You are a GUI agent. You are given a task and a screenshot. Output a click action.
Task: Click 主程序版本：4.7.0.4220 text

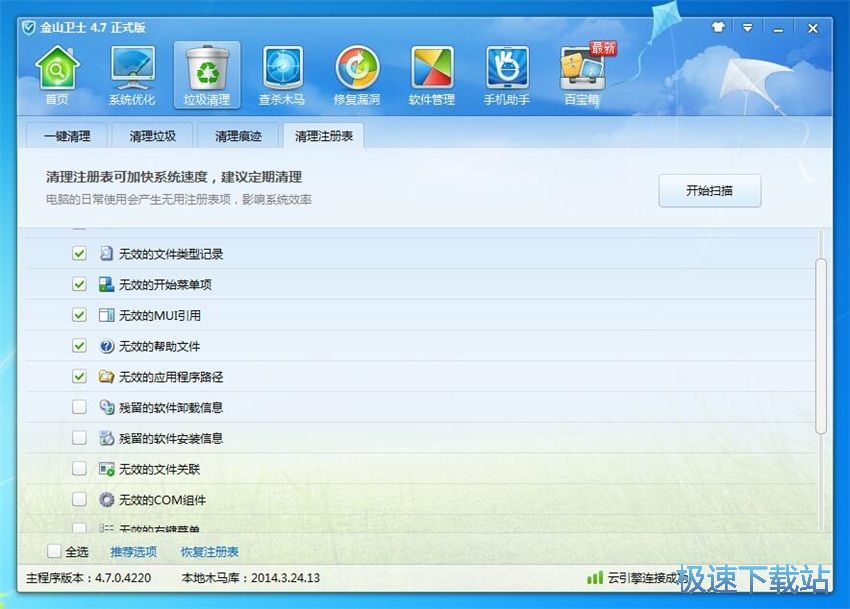tap(88, 578)
